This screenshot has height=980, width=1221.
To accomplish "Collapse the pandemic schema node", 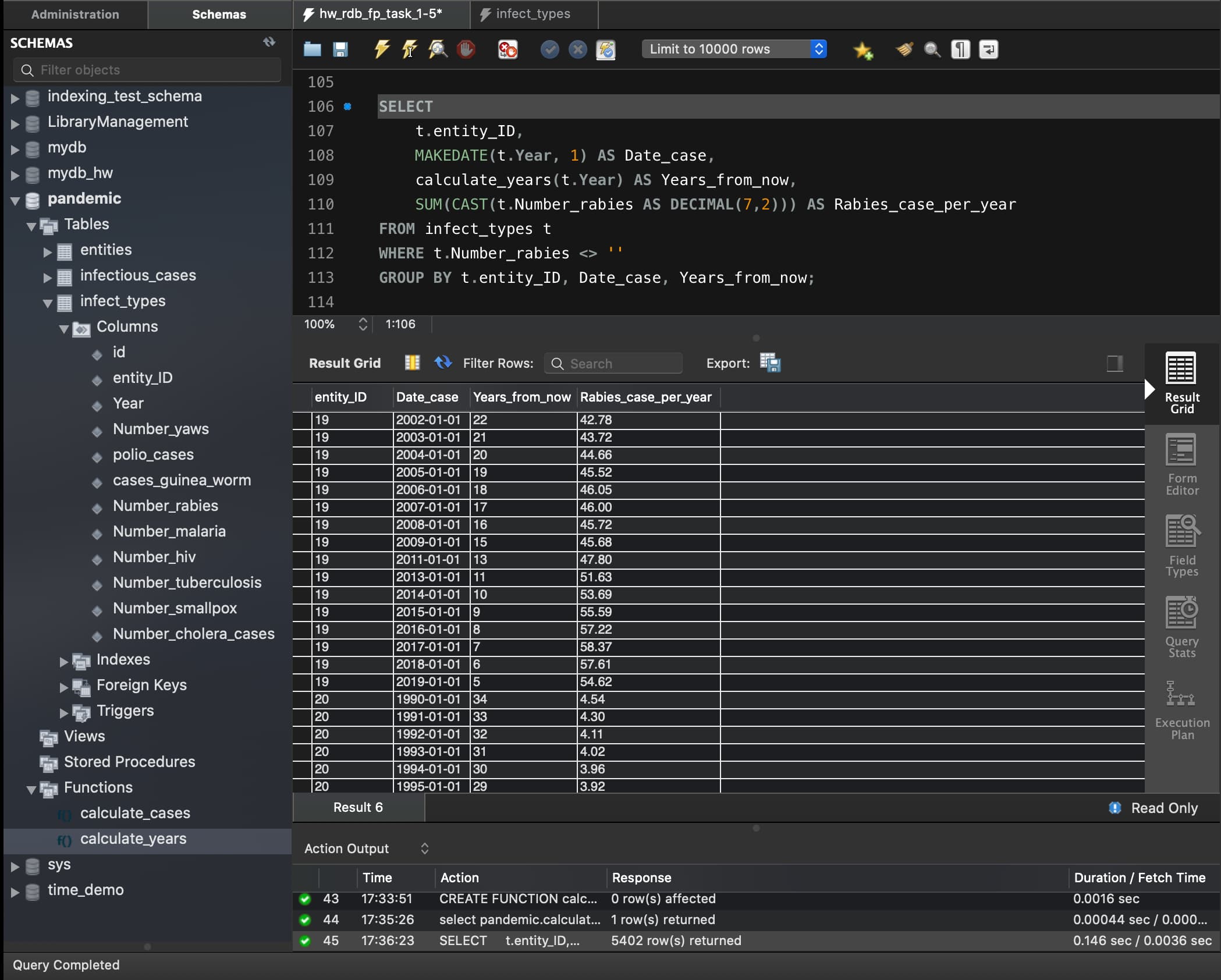I will click(15, 200).
